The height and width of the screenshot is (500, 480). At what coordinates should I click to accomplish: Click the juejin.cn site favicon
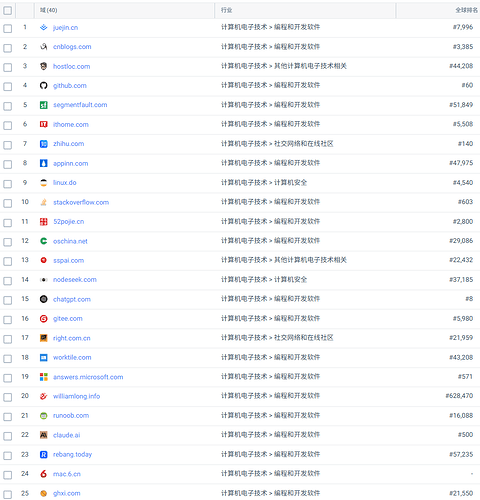coord(44,27)
